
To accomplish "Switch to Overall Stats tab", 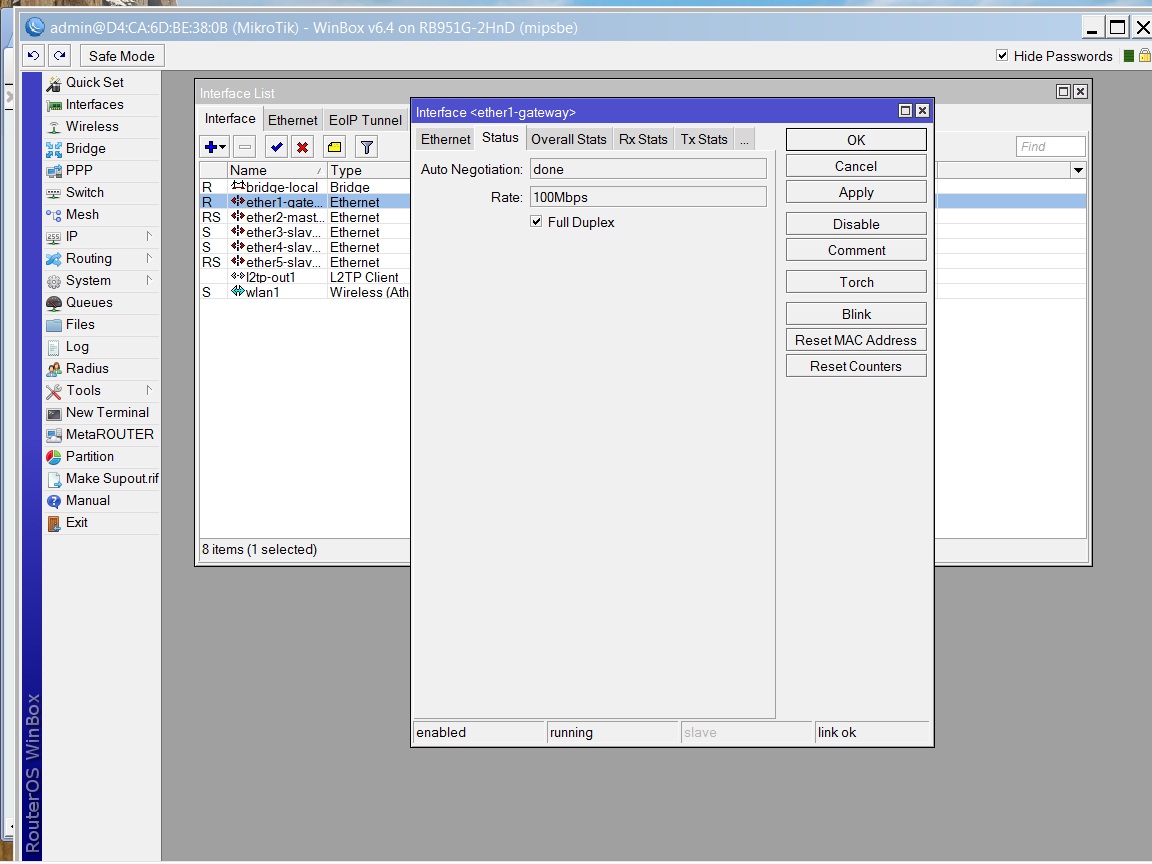I will pos(569,140).
